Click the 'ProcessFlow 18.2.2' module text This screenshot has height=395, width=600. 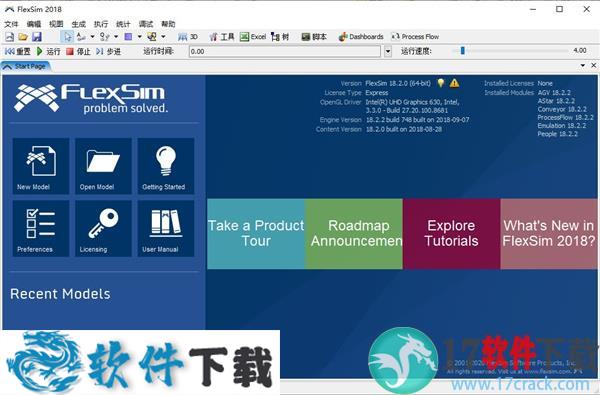point(566,118)
